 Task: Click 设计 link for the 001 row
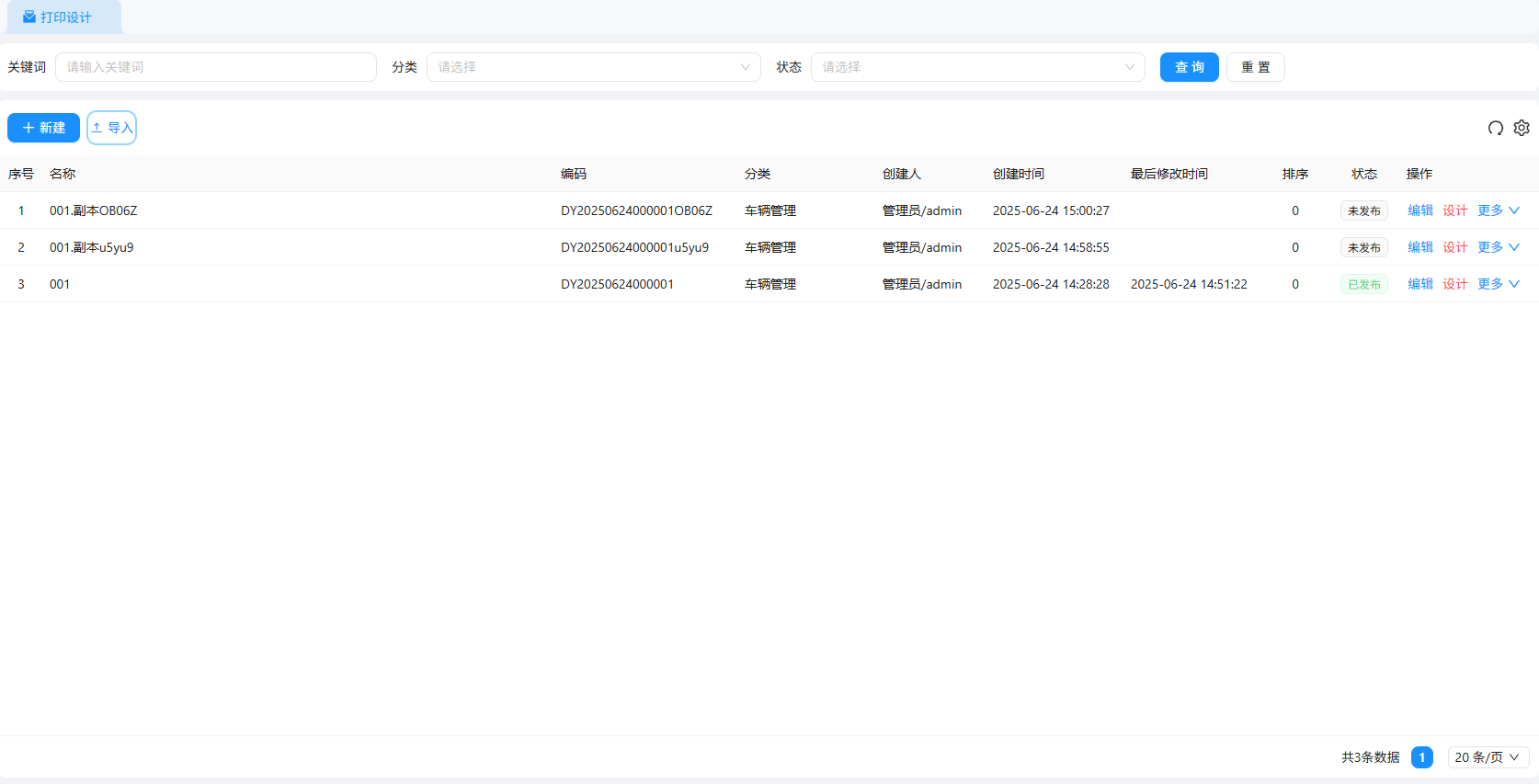click(1454, 284)
